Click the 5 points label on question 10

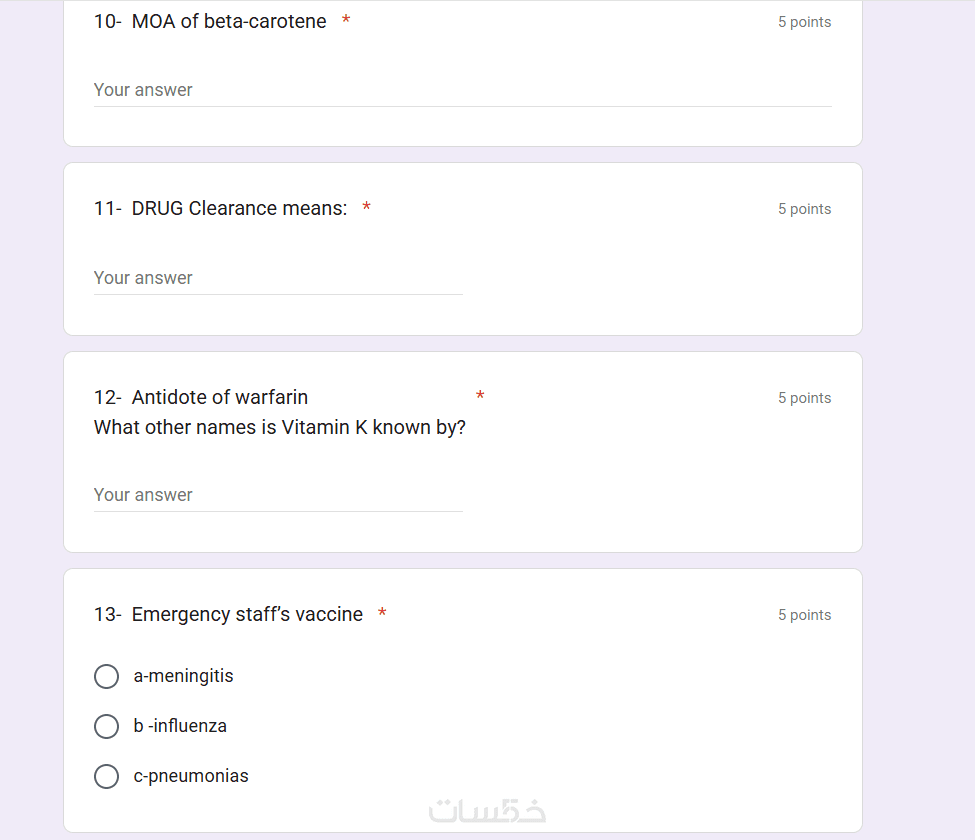point(804,22)
